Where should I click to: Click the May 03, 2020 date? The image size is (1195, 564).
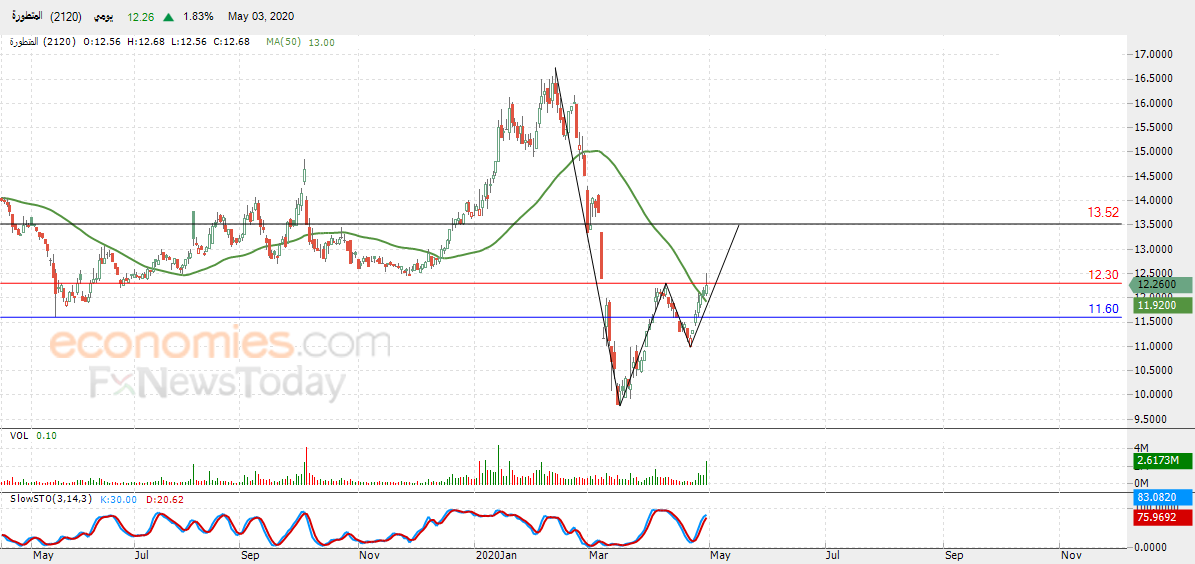click(x=260, y=17)
